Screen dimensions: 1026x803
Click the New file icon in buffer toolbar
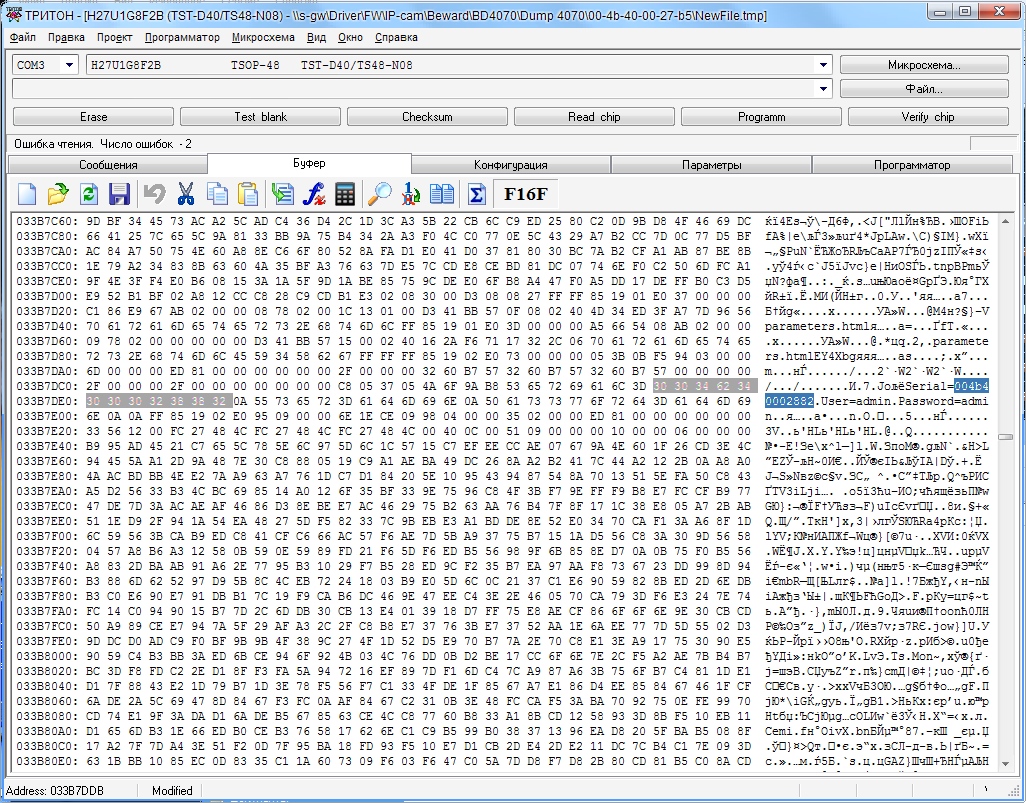(27, 193)
